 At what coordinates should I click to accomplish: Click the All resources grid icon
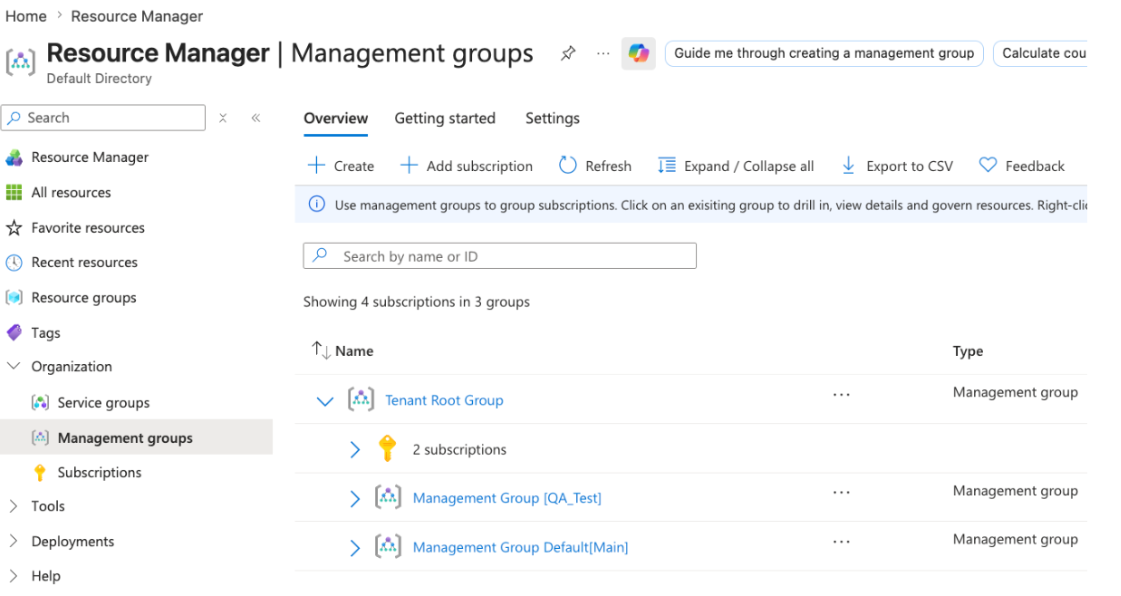coord(14,192)
